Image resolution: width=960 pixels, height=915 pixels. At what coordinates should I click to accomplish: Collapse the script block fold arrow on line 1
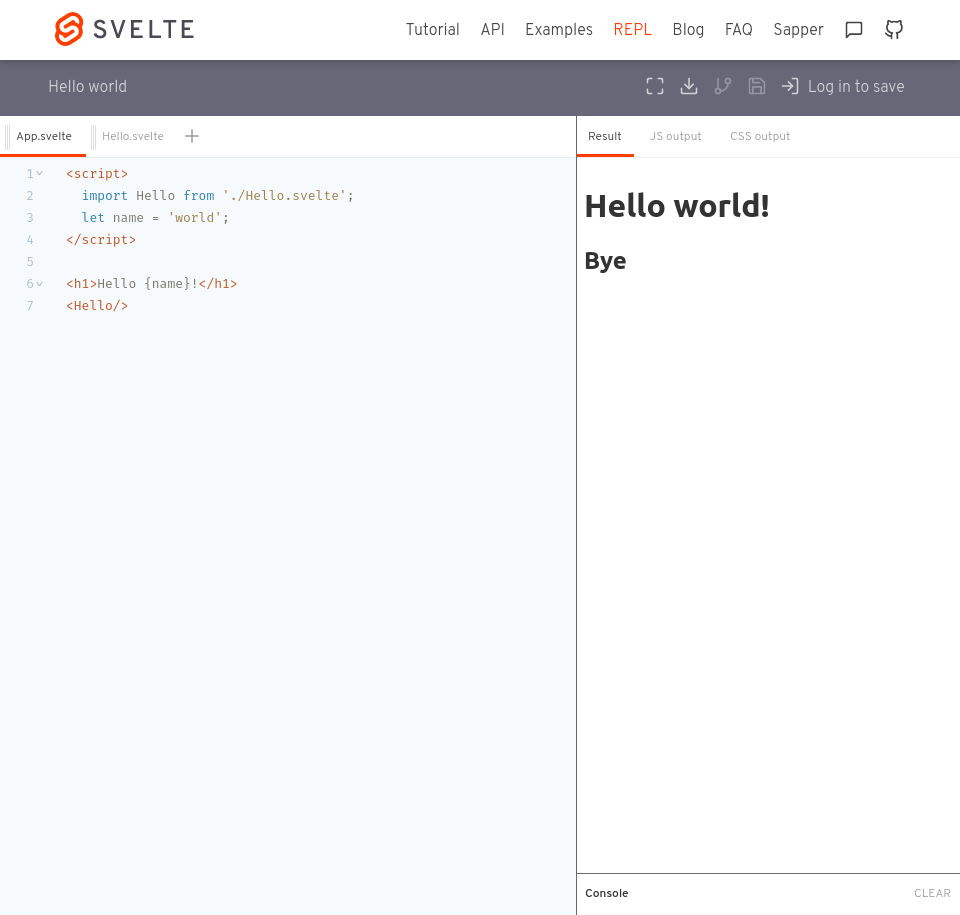click(40, 173)
